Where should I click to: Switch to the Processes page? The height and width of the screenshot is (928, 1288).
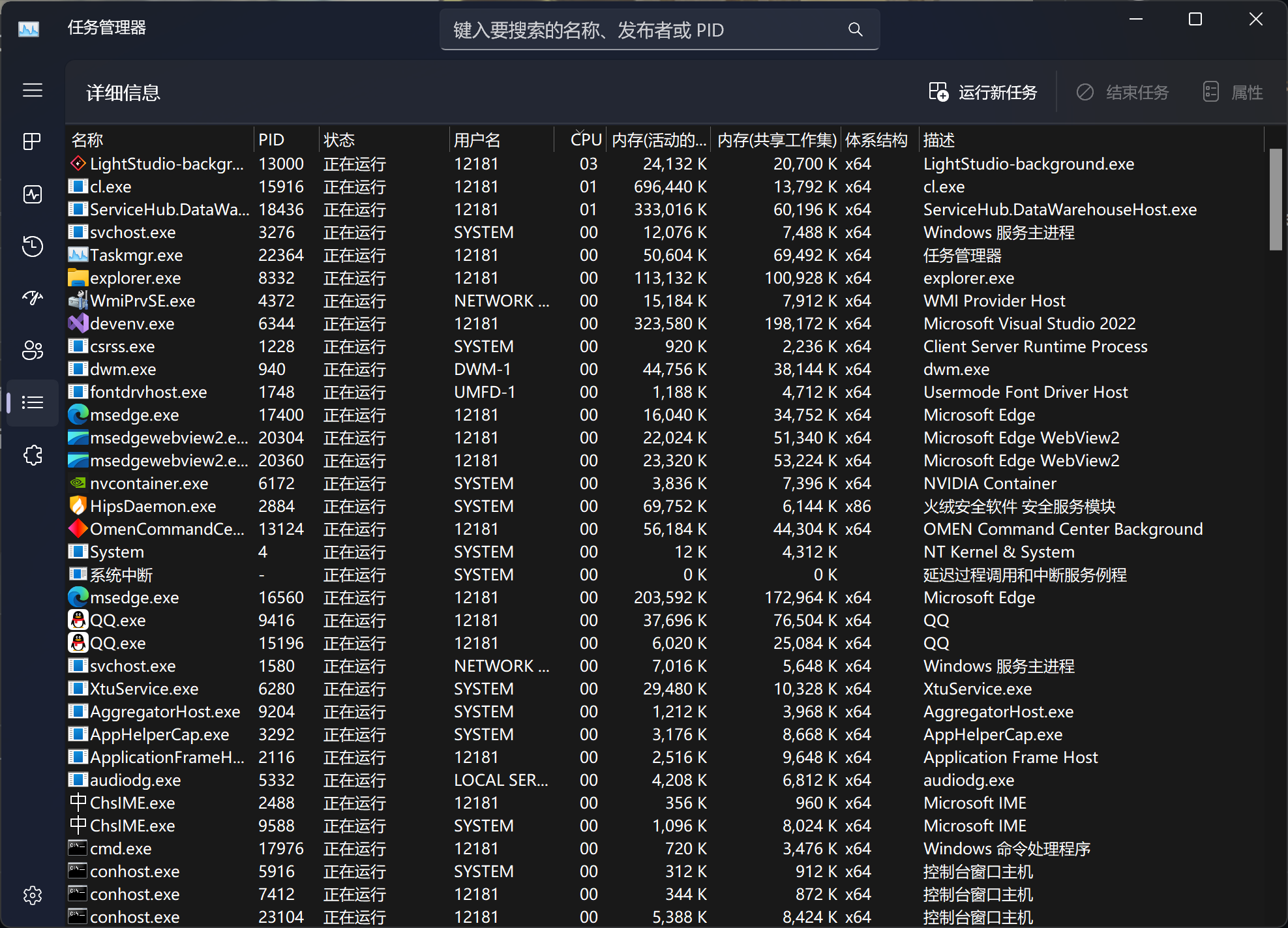click(32, 142)
